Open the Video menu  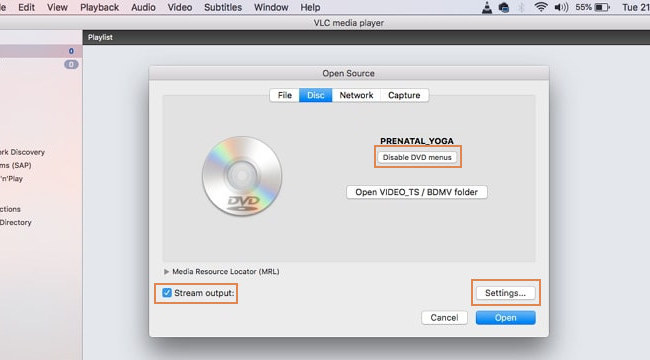180,7
